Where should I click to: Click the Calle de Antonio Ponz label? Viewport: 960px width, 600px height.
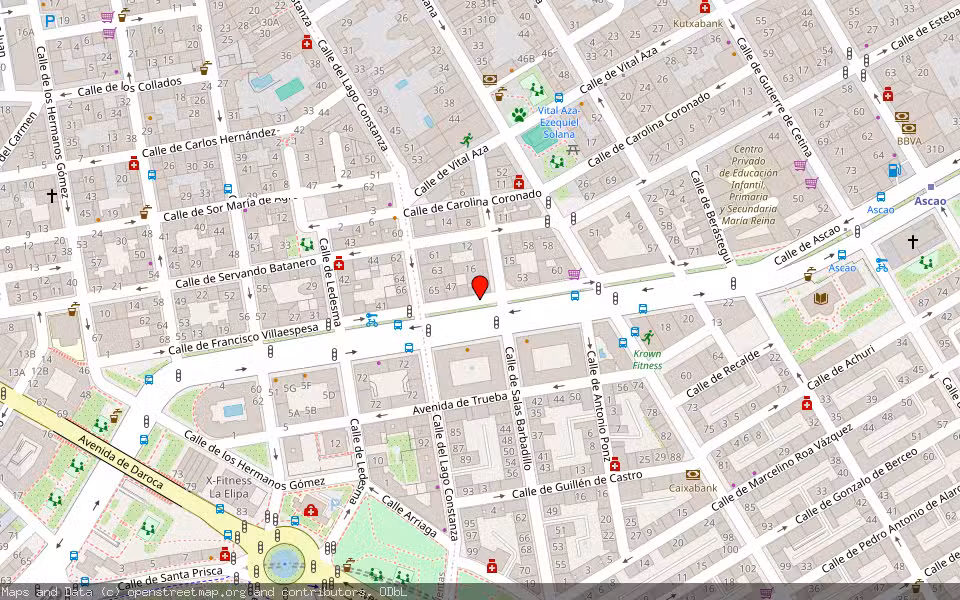pyautogui.click(x=599, y=405)
